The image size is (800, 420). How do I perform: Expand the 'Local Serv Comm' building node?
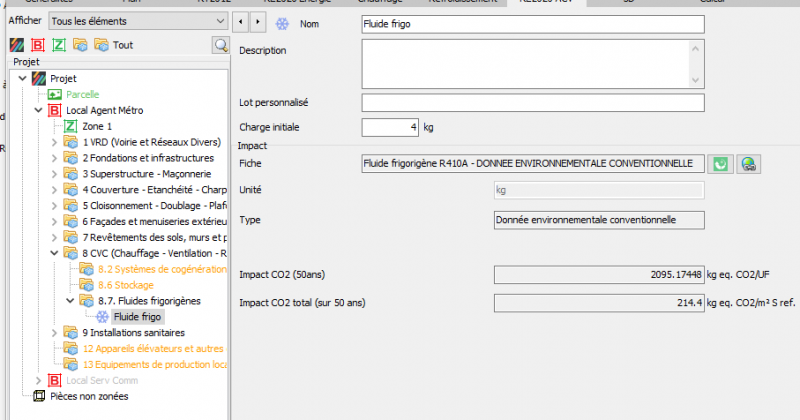coord(39,380)
